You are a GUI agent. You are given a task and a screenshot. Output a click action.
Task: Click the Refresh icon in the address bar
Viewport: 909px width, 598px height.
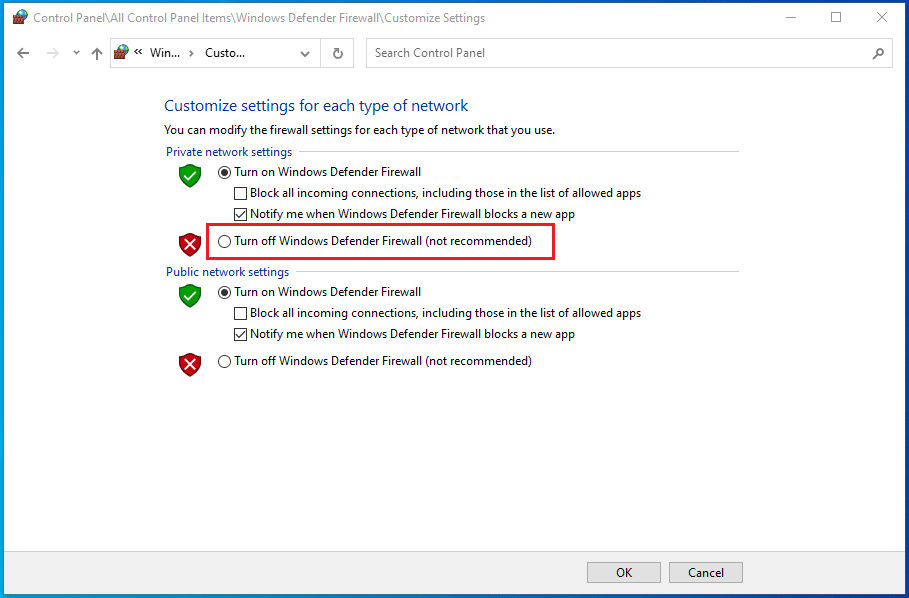pos(337,53)
